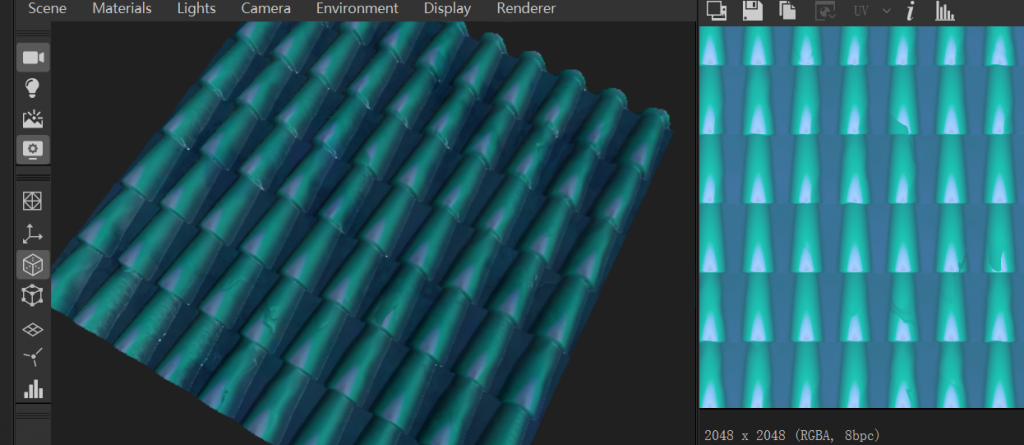Click the save floppy disk icon
Viewport: 1024px width, 445px height.
coord(751,11)
